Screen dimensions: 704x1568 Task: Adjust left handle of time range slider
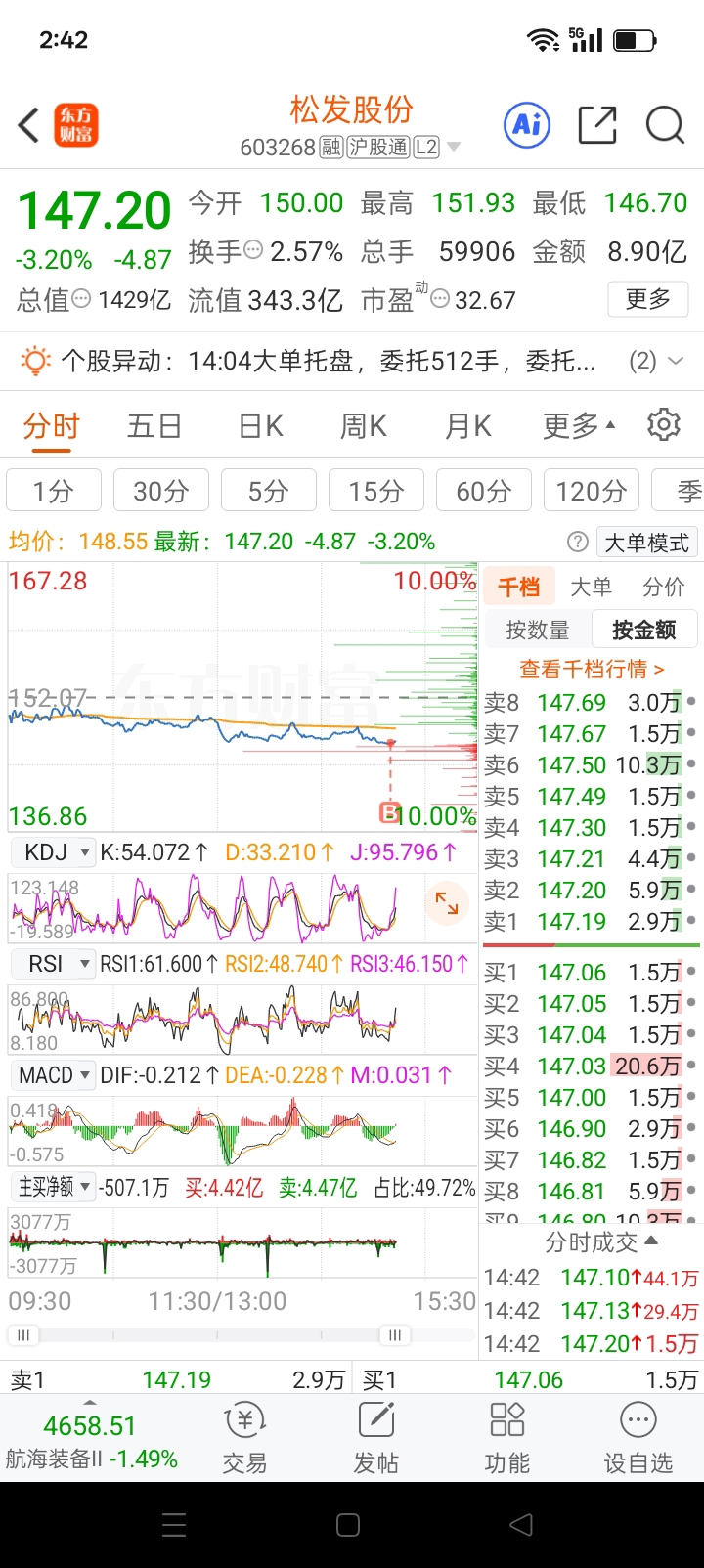click(23, 1335)
